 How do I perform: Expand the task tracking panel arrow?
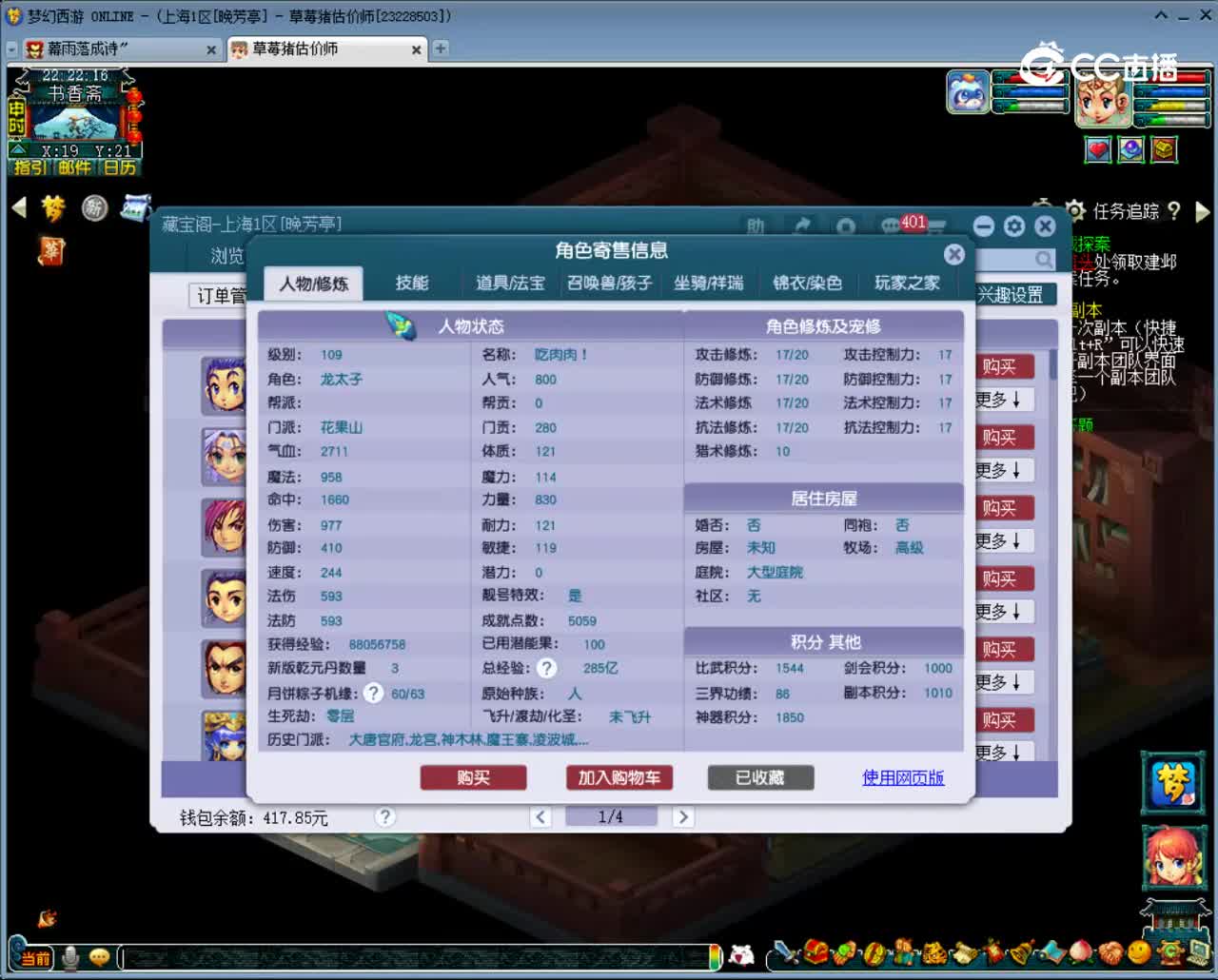pyautogui.click(x=1202, y=210)
